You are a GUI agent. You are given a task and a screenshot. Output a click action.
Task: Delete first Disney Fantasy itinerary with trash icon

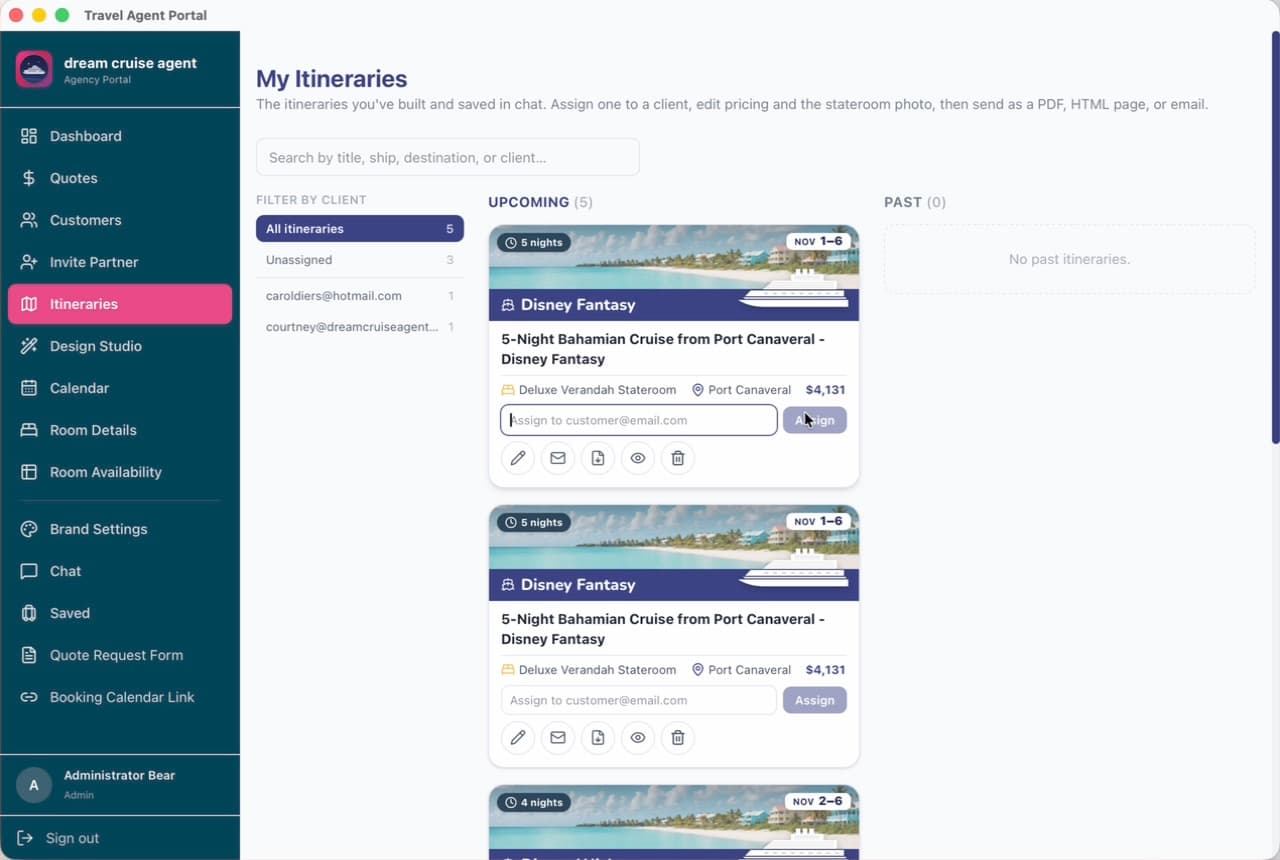pyautogui.click(x=678, y=458)
